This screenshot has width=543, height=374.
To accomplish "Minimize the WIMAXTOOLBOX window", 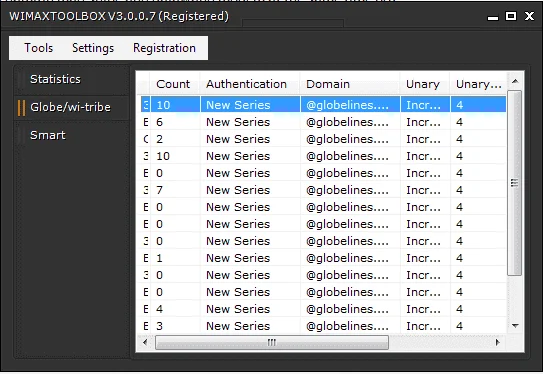I will (492, 17).
